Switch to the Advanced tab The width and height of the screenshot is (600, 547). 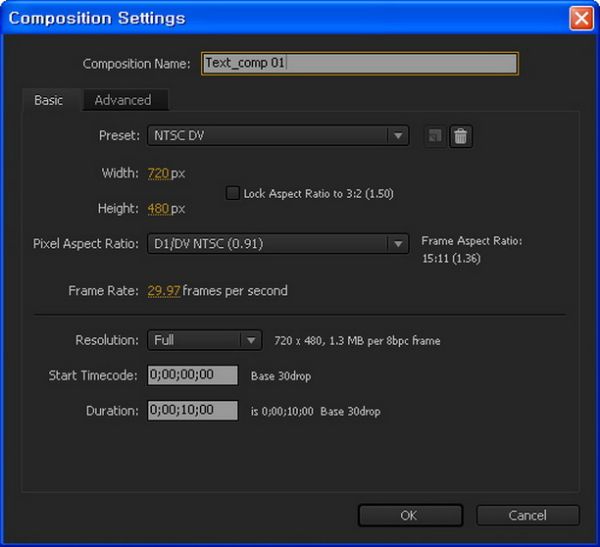coord(124,100)
